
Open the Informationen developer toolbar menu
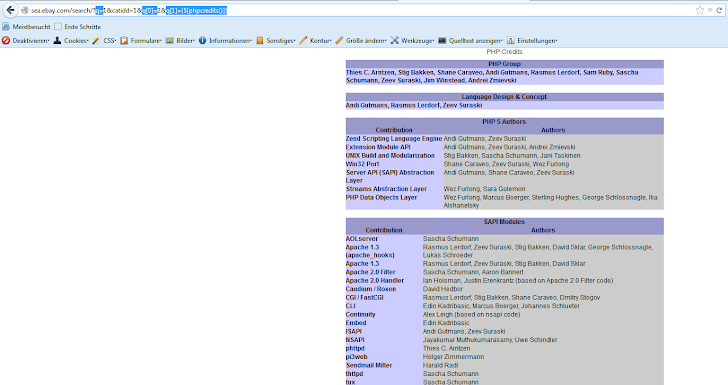tap(225, 41)
